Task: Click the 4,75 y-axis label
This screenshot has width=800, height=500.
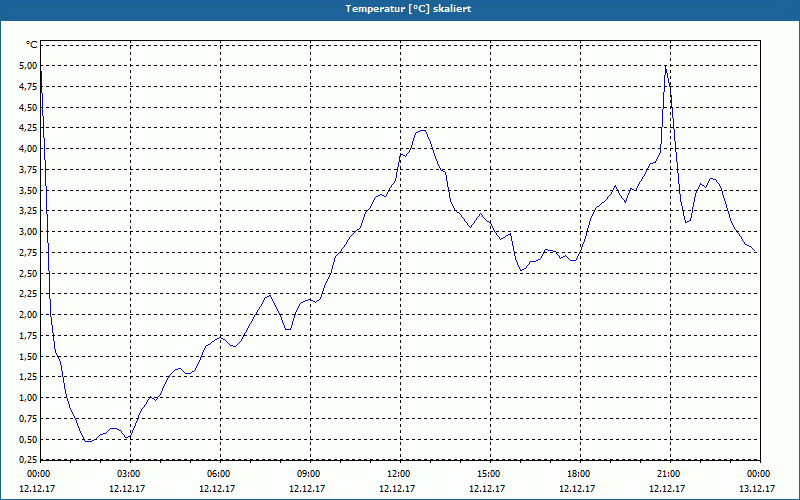Action: [28, 87]
